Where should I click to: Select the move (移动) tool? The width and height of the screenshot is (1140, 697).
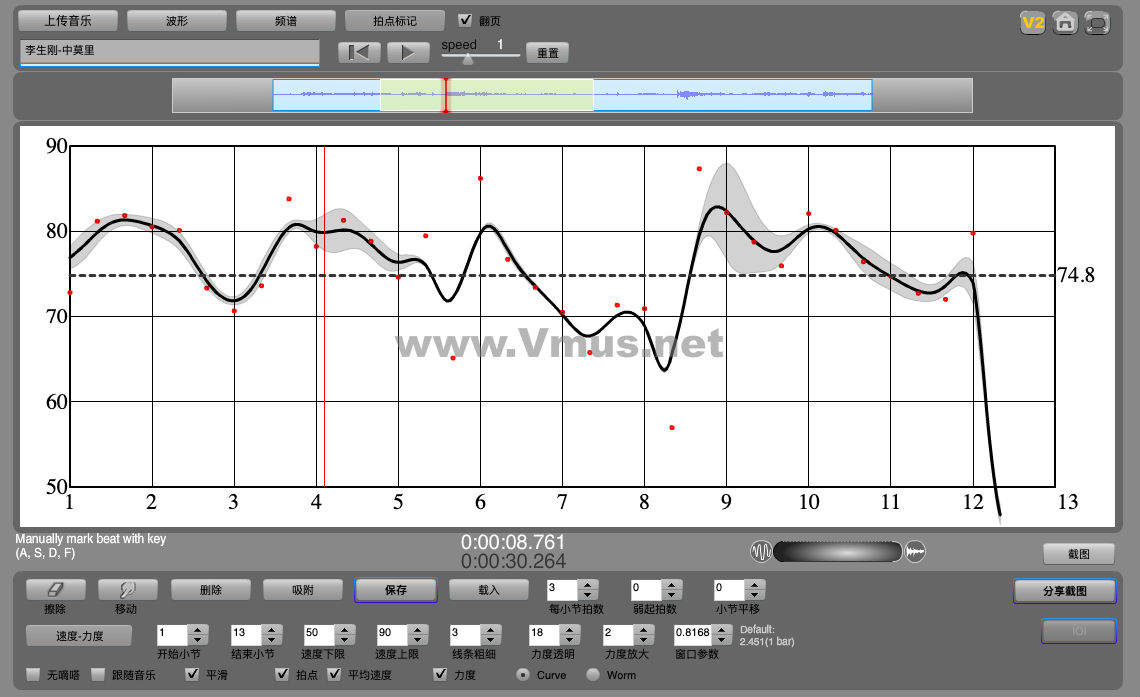pos(126,590)
